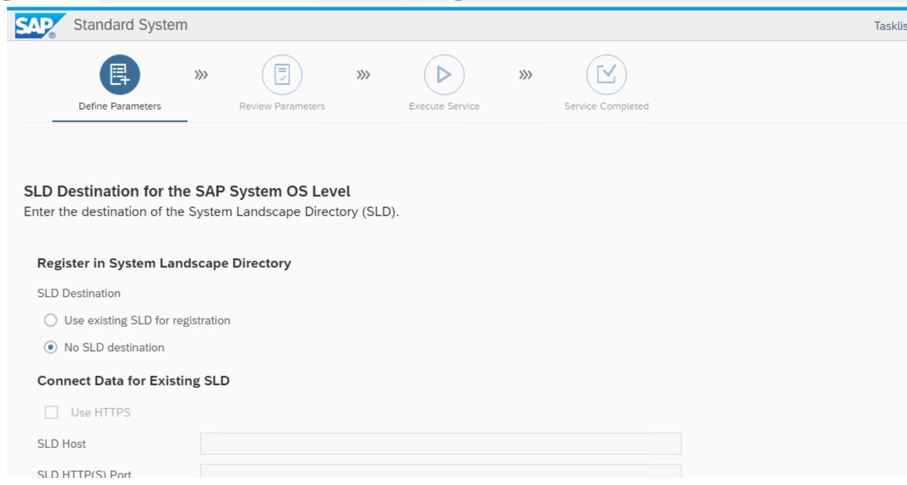Click the SAP logo

[x=39, y=26]
